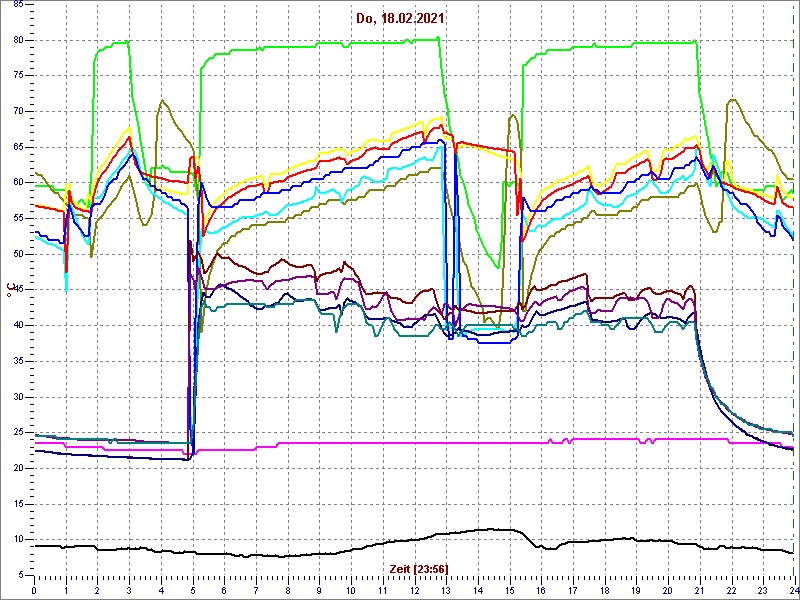800x600 pixels.
Task: Click hour label 3 on the time axis
Action: 129,590
